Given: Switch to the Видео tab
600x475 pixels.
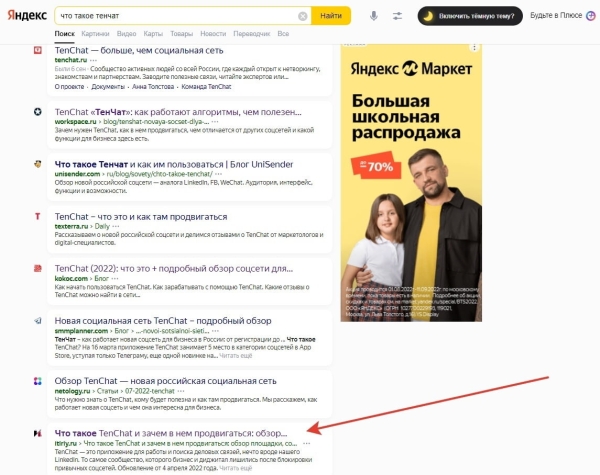Looking at the screenshot, I should (126, 34).
